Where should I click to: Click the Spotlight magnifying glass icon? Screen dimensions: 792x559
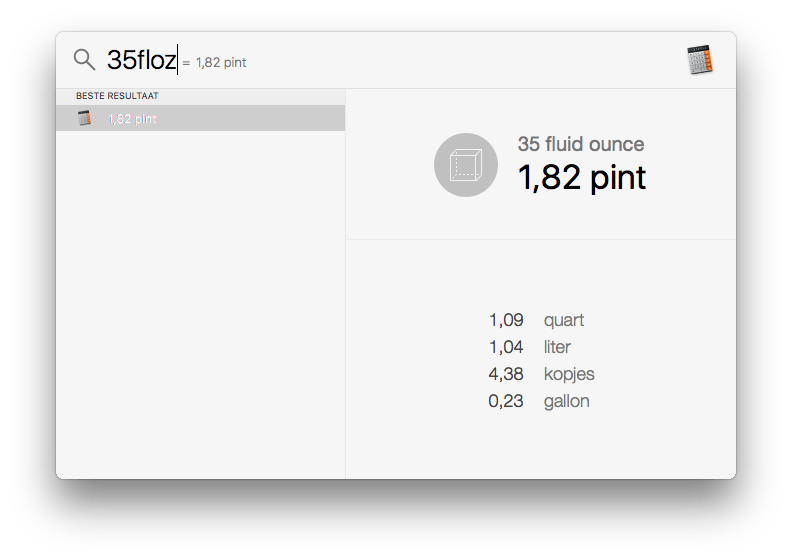coord(84,60)
